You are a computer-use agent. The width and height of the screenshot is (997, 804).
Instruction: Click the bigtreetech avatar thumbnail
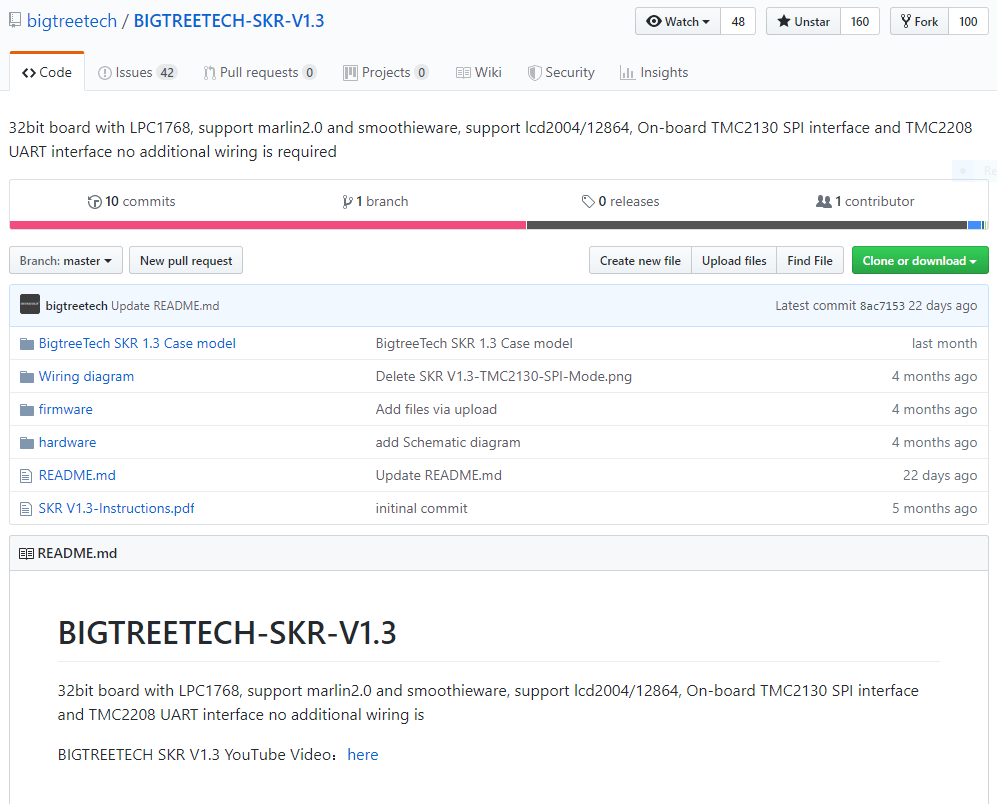[x=30, y=305]
